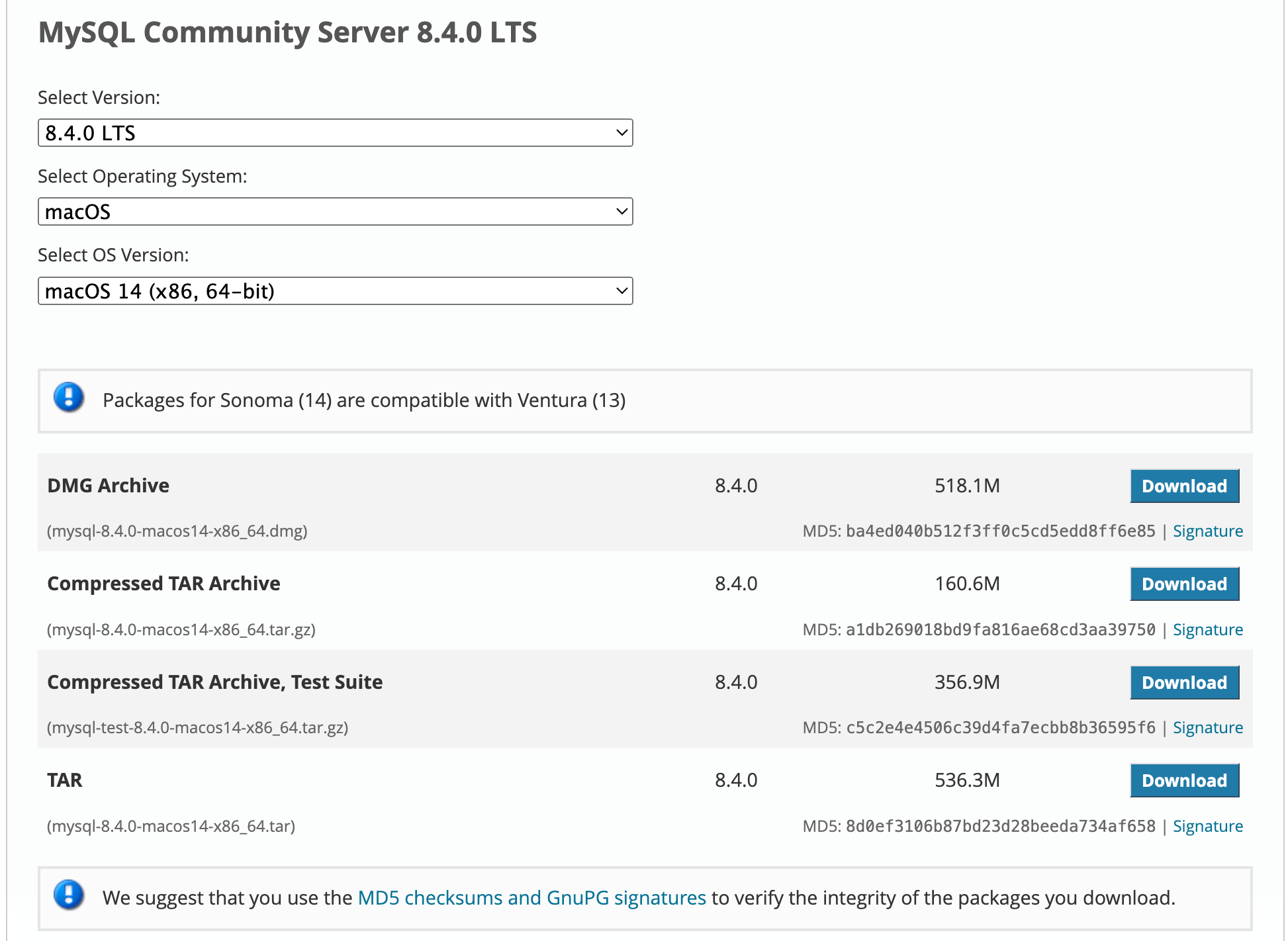Download the DMG Archive package
The width and height of the screenshot is (1288, 941).
1183,486
